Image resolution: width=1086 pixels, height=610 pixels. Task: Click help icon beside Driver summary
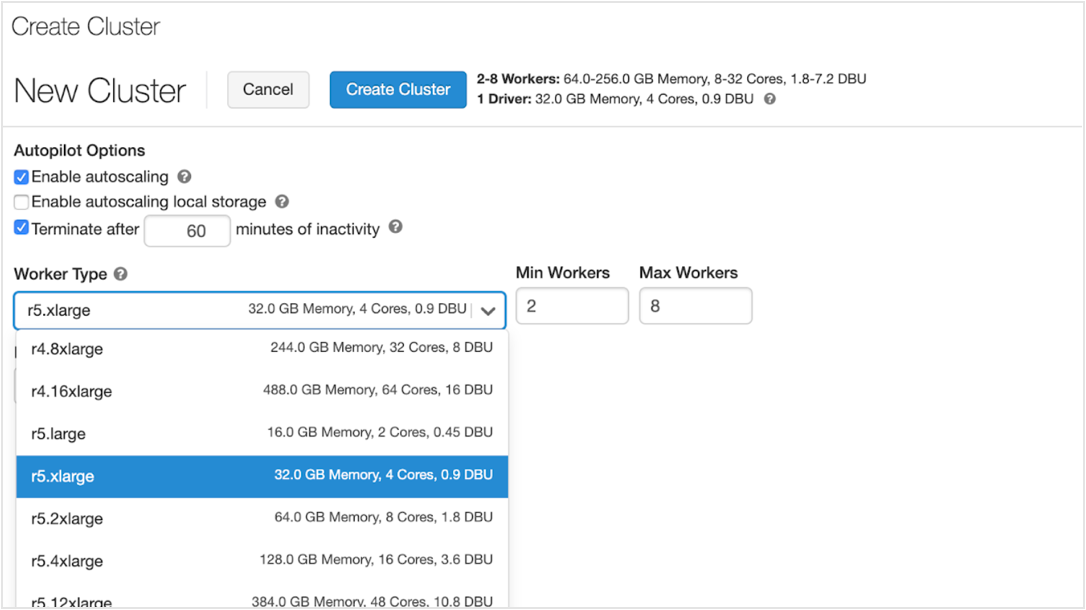[769, 99]
